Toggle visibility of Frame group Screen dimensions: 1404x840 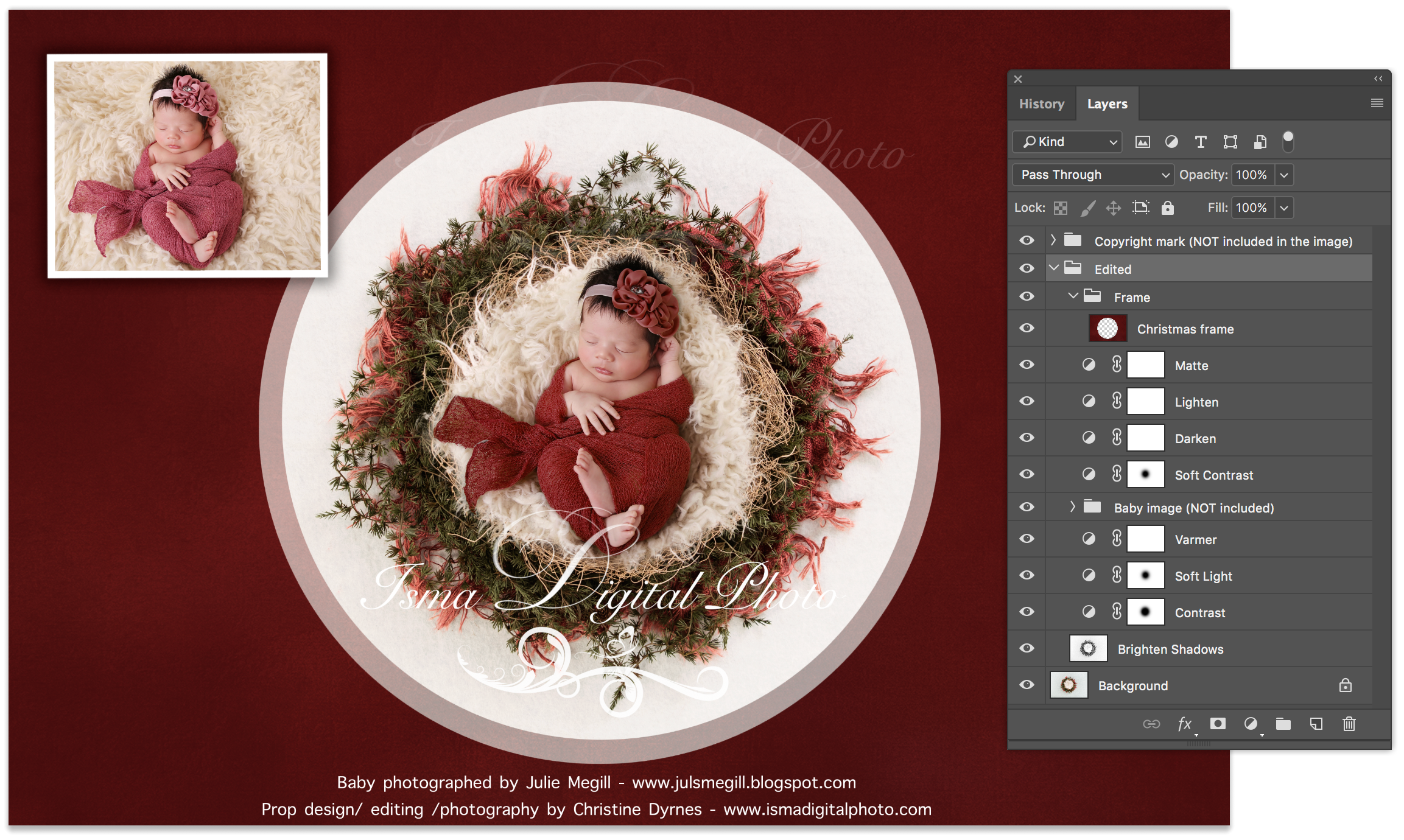(x=1027, y=297)
